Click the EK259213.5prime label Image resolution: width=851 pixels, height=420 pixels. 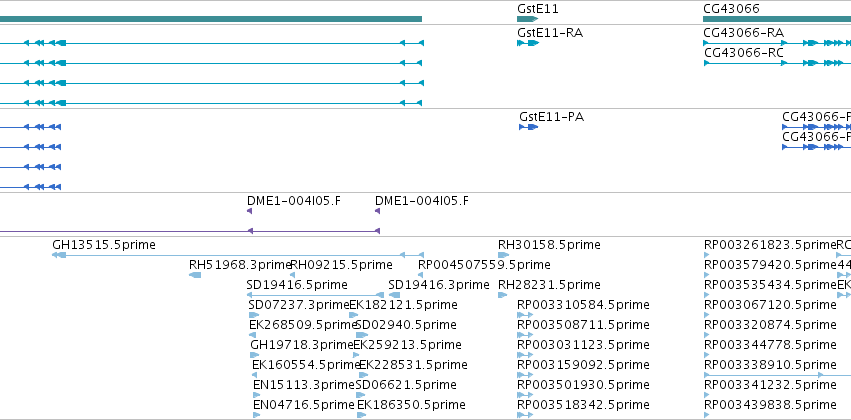click(x=408, y=345)
